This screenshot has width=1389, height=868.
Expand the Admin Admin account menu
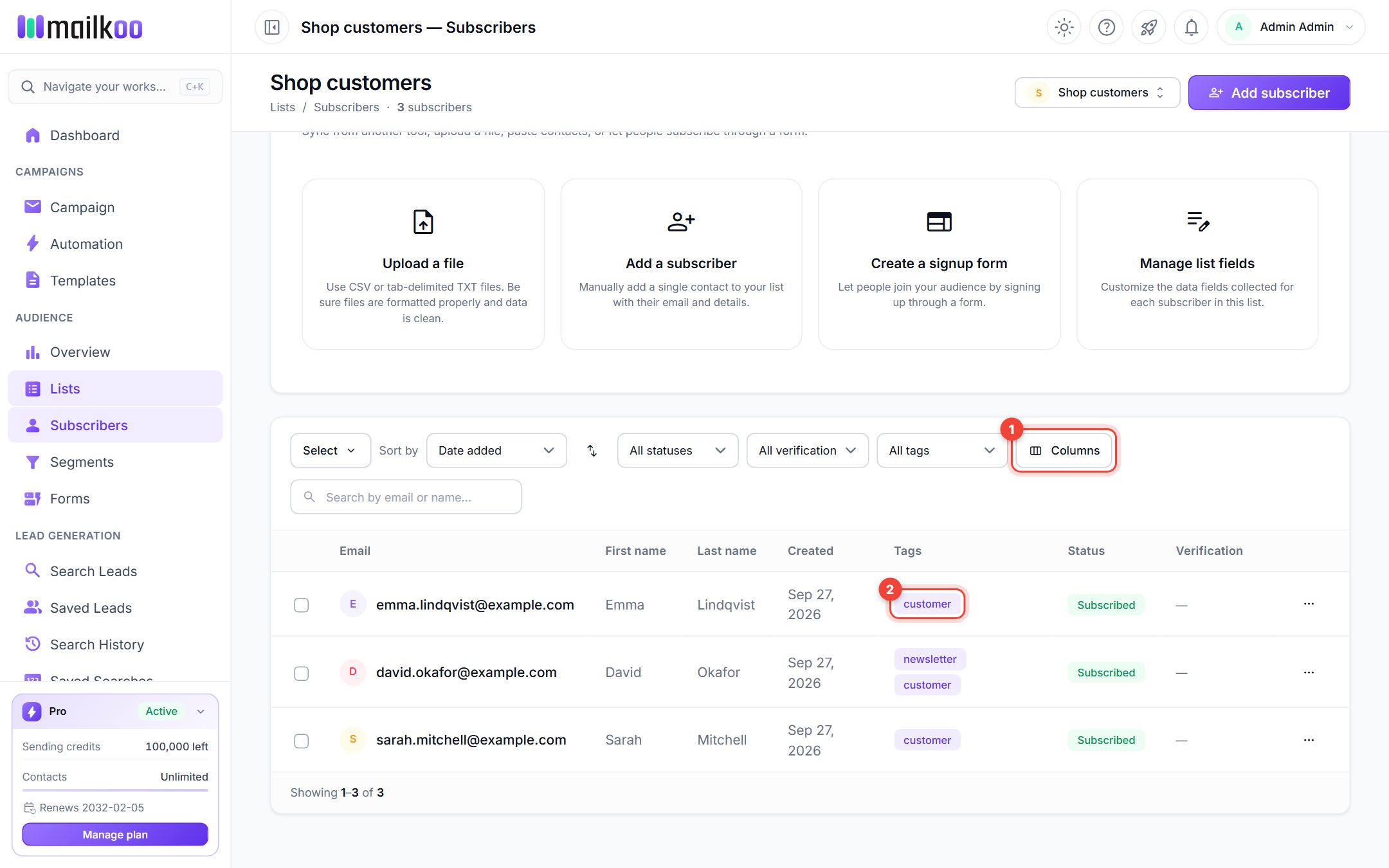(x=1291, y=27)
